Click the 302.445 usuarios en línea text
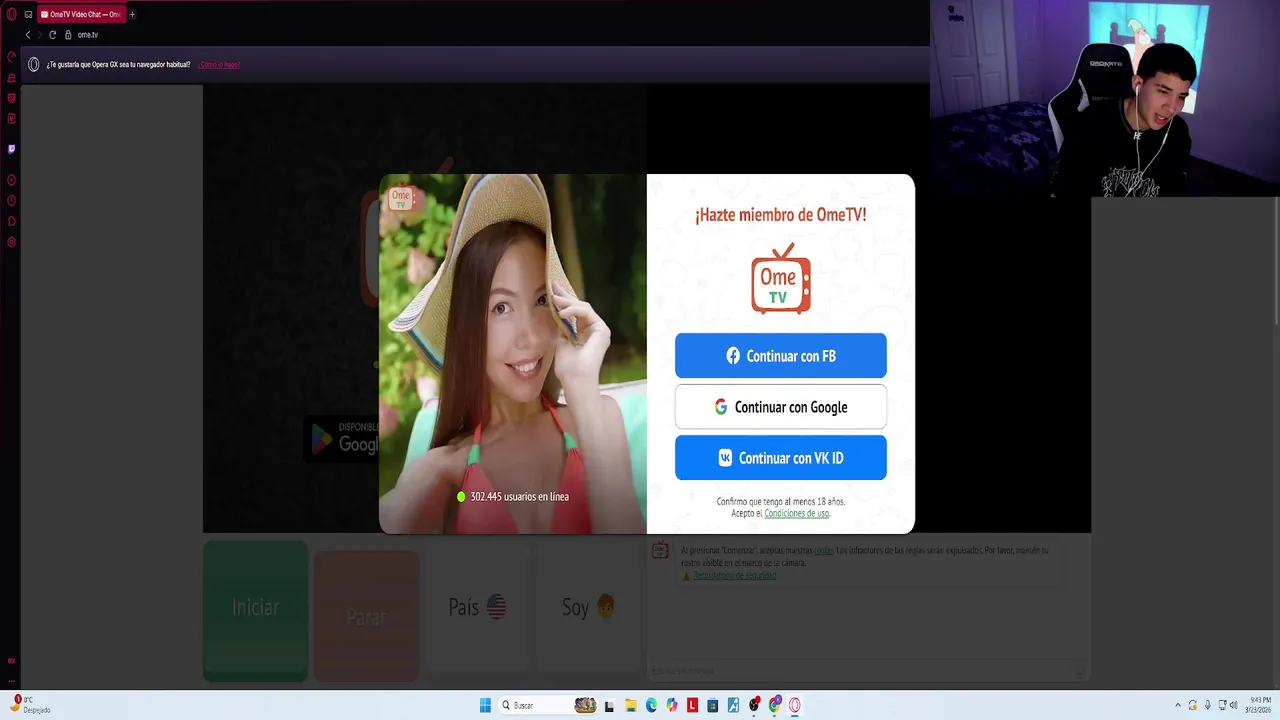This screenshot has width=1280, height=720. click(519, 496)
